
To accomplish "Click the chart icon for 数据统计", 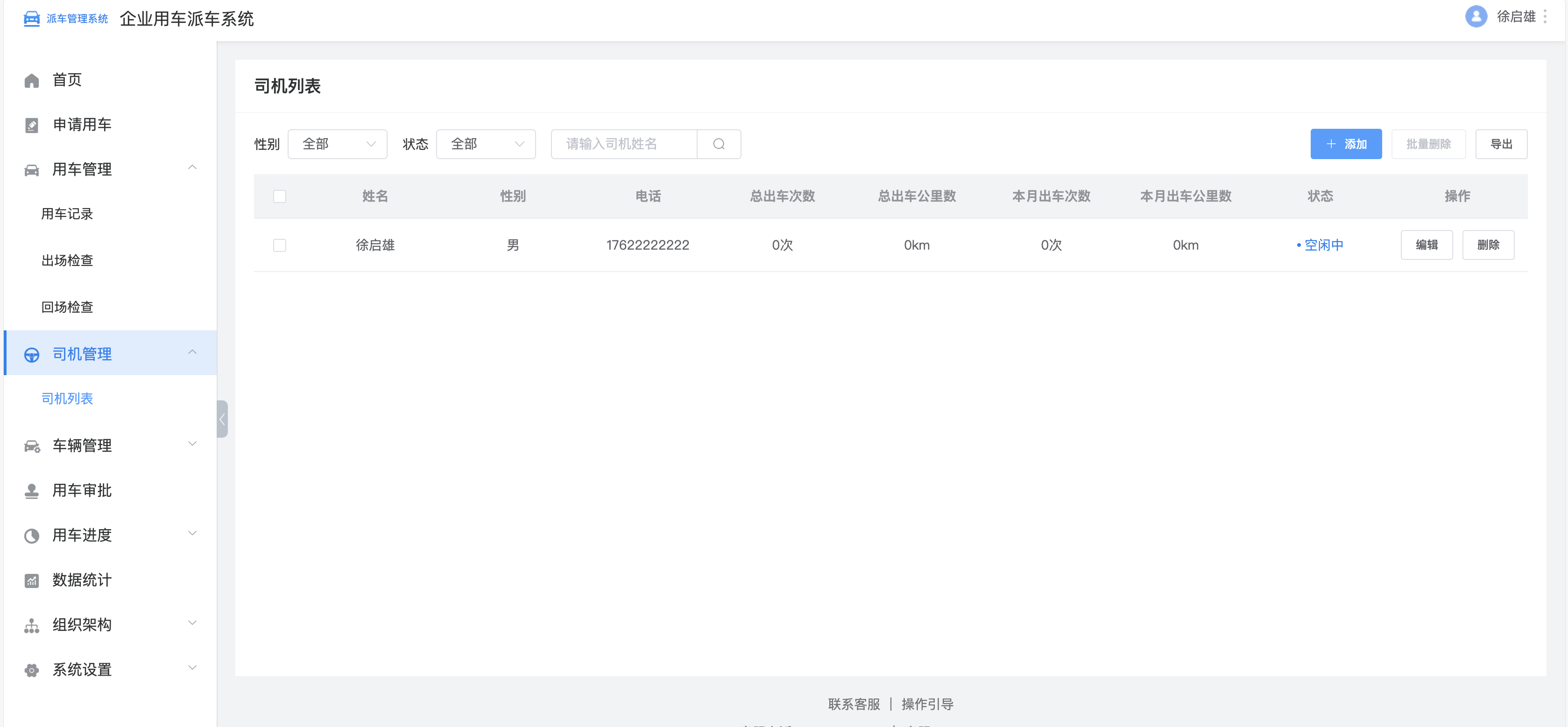I will tap(32, 581).
